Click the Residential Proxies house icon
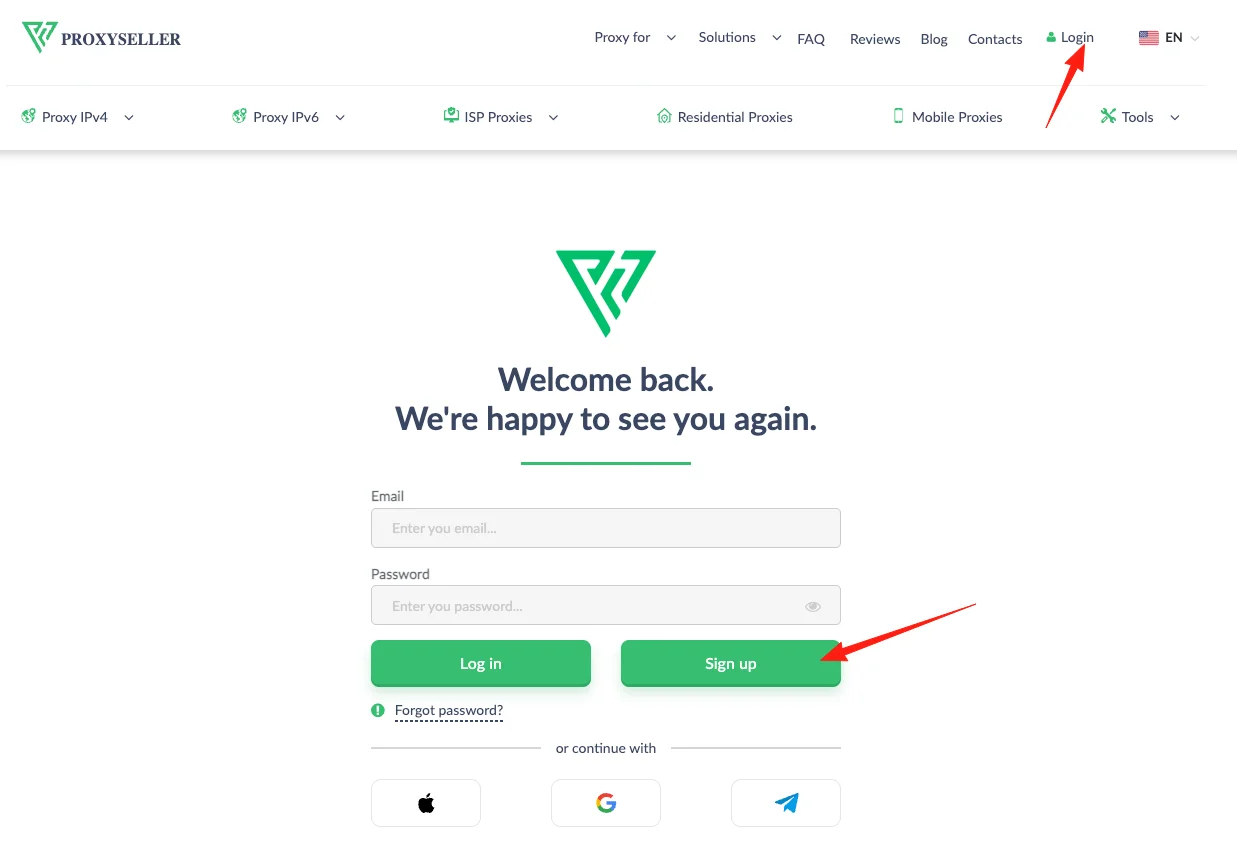Image resolution: width=1237 pixels, height=841 pixels. click(x=664, y=116)
